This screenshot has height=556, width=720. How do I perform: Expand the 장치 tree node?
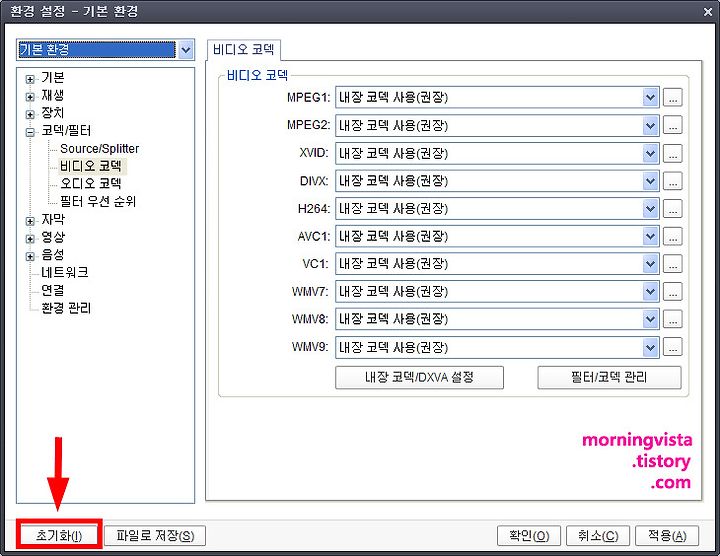point(30,114)
